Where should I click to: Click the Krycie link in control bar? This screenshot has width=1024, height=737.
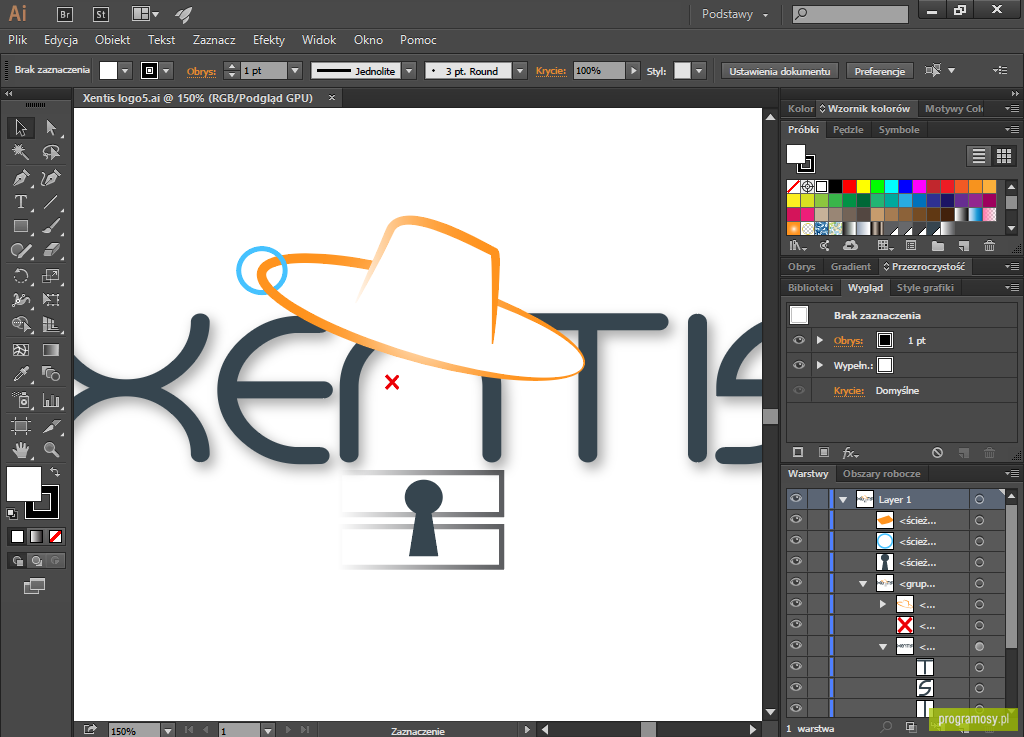coord(551,71)
